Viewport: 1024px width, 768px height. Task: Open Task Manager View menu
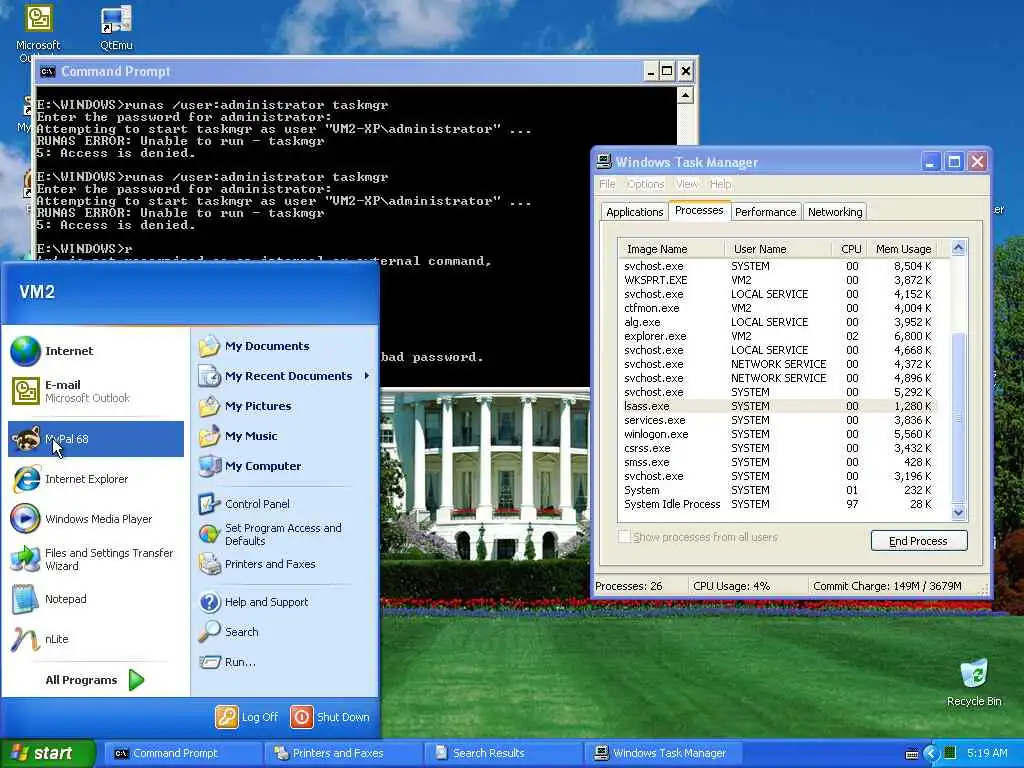686,184
